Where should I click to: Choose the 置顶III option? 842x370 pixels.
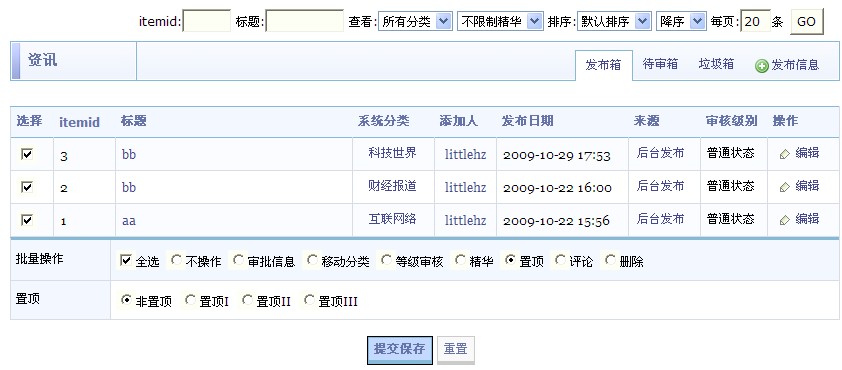pyautogui.click(x=309, y=300)
